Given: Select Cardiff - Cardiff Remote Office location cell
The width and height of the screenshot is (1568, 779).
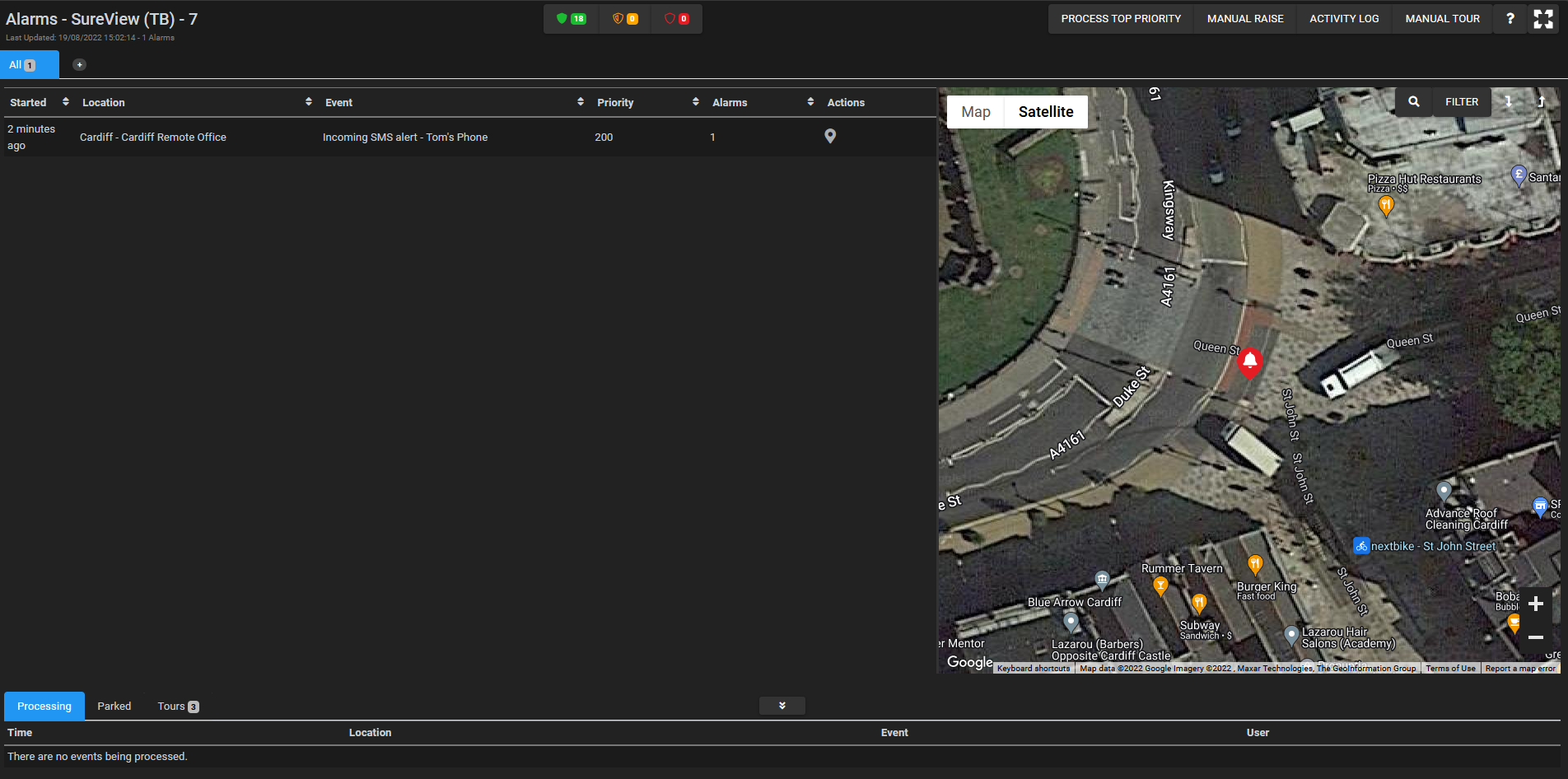Looking at the screenshot, I should pos(153,138).
